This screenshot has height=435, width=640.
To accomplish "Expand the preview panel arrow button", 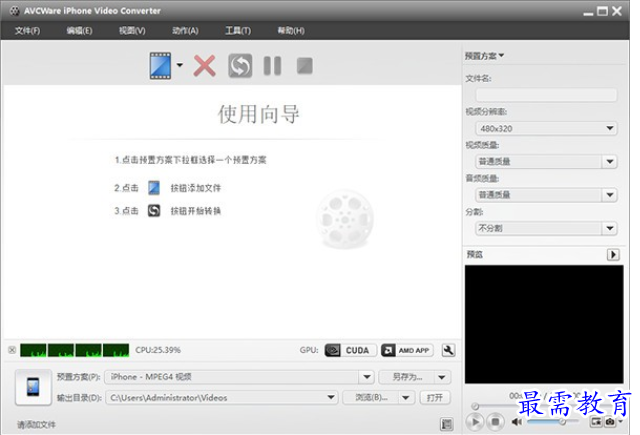I will [613, 255].
